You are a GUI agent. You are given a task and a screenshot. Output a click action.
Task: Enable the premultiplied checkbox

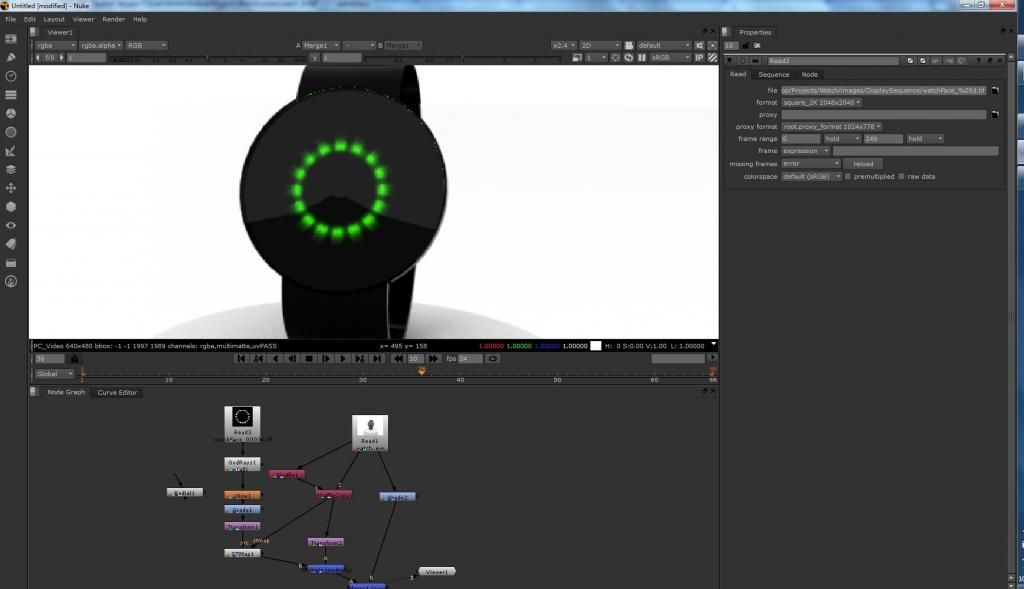(848, 176)
